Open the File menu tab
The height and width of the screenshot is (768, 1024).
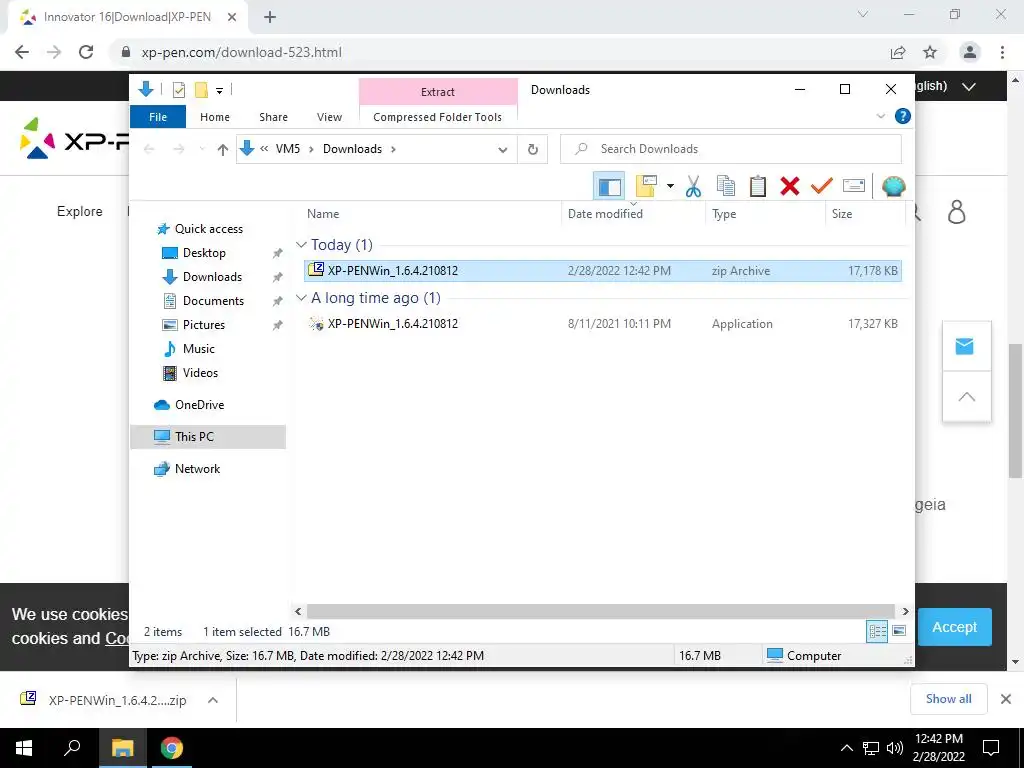(x=158, y=117)
